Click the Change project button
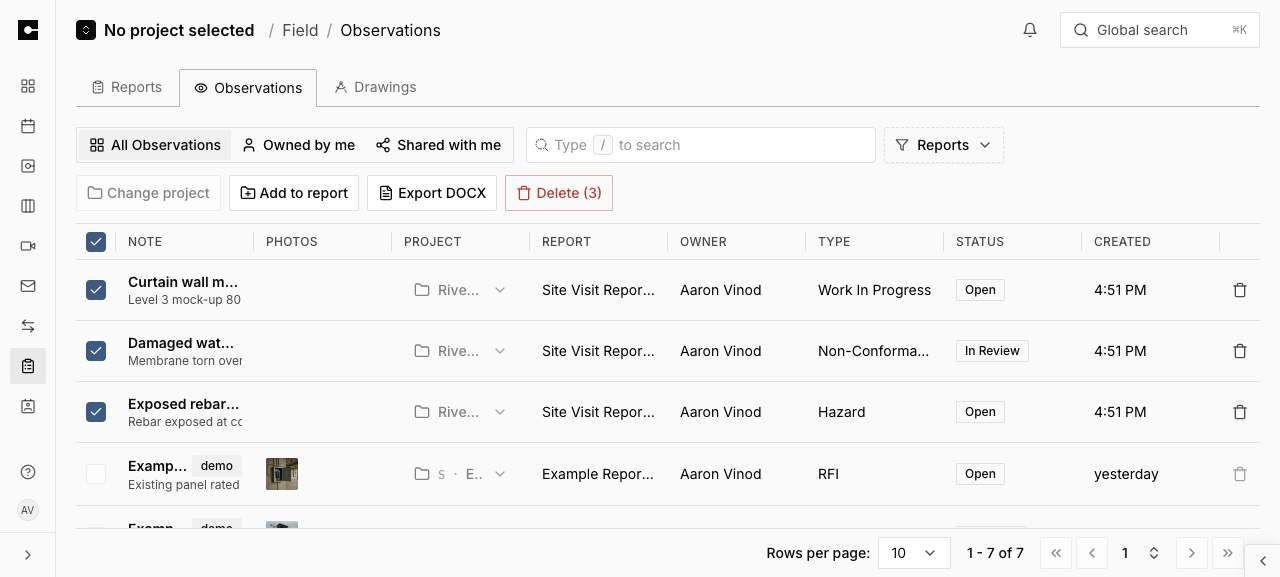This screenshot has height=577, width=1280. point(148,193)
